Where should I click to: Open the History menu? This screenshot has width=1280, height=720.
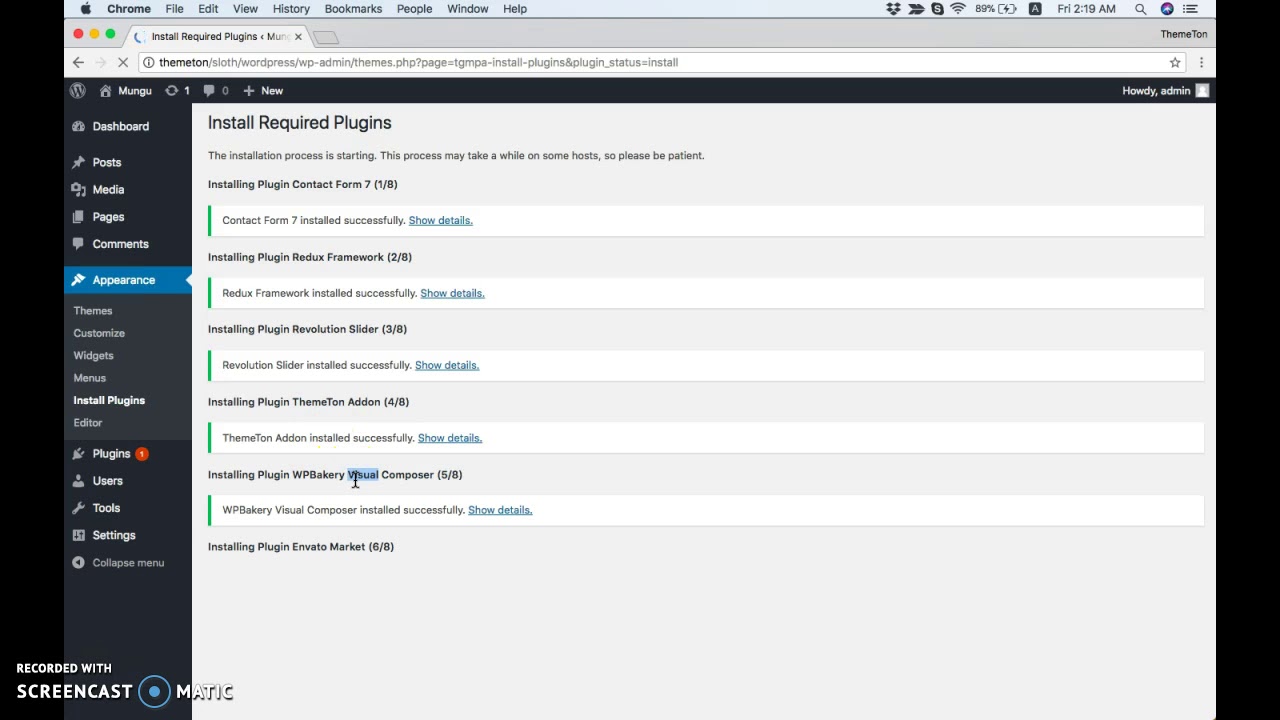pos(291,9)
